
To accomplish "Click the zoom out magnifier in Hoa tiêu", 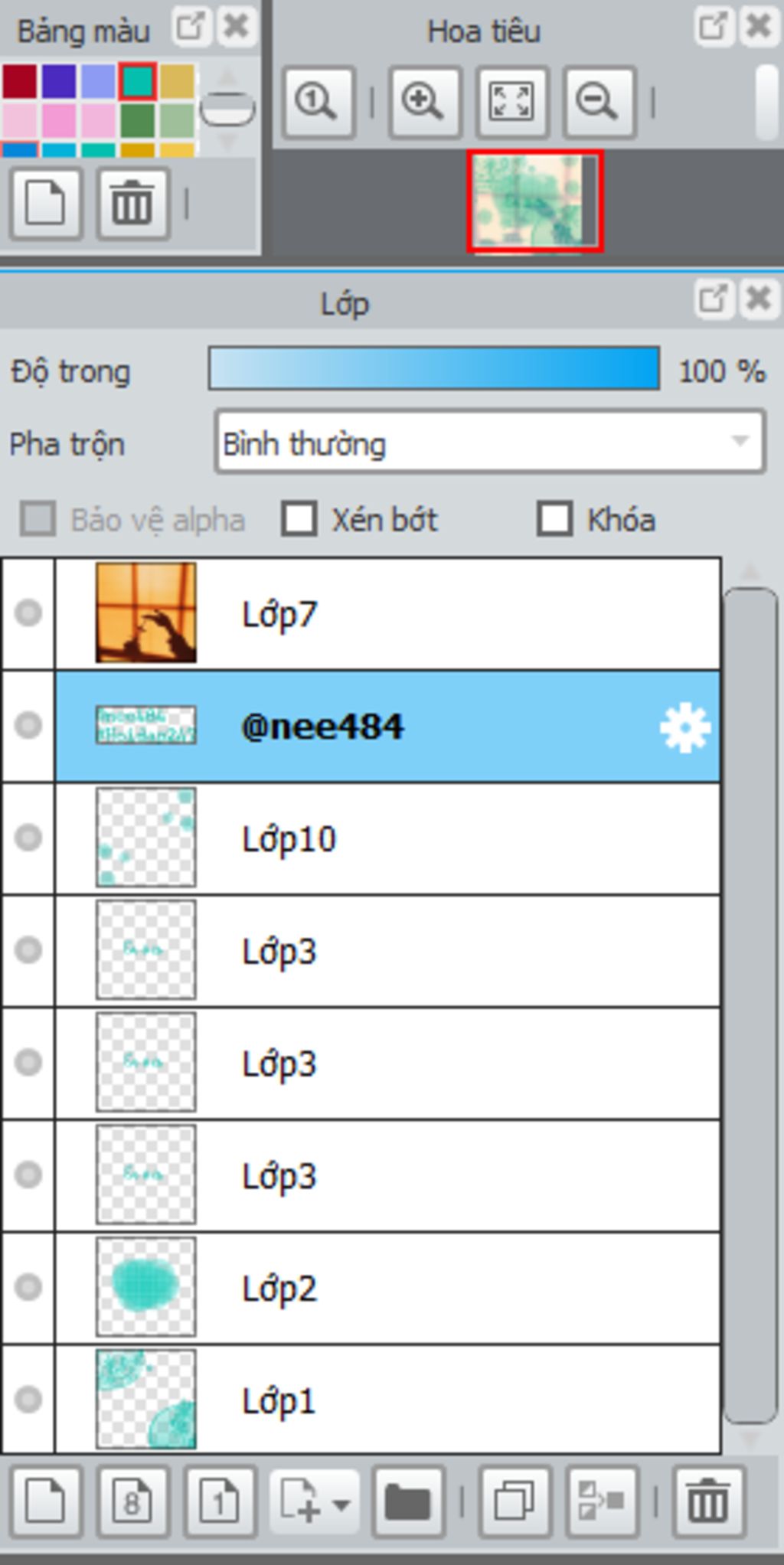I will click(599, 102).
